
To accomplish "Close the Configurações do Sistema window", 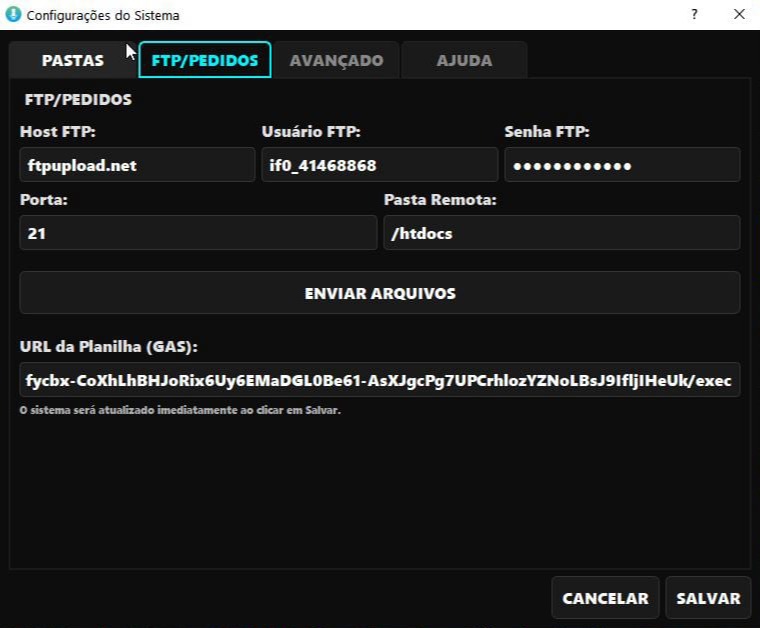I will coord(739,15).
